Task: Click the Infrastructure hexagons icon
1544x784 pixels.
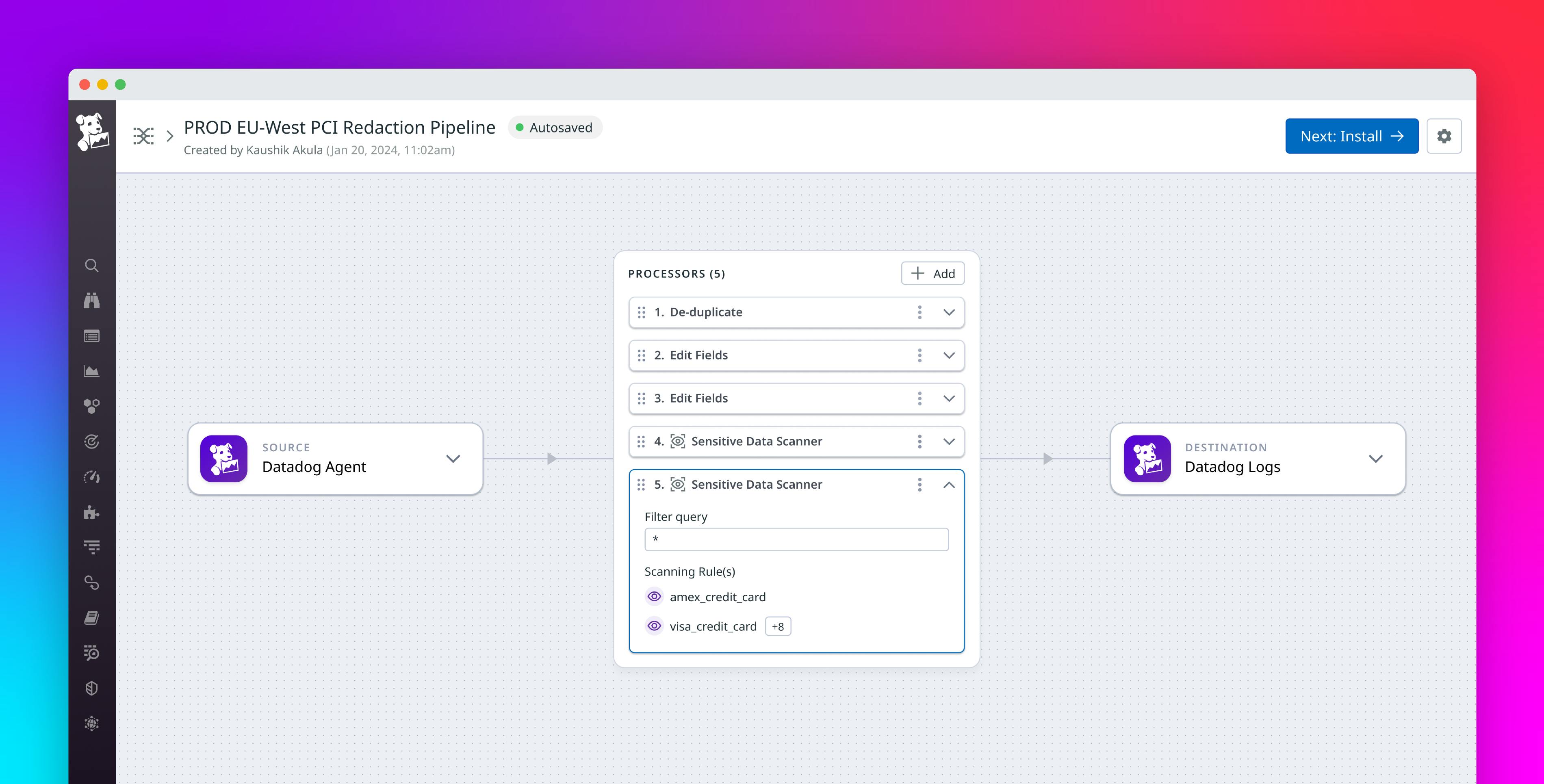Action: pyautogui.click(x=92, y=406)
